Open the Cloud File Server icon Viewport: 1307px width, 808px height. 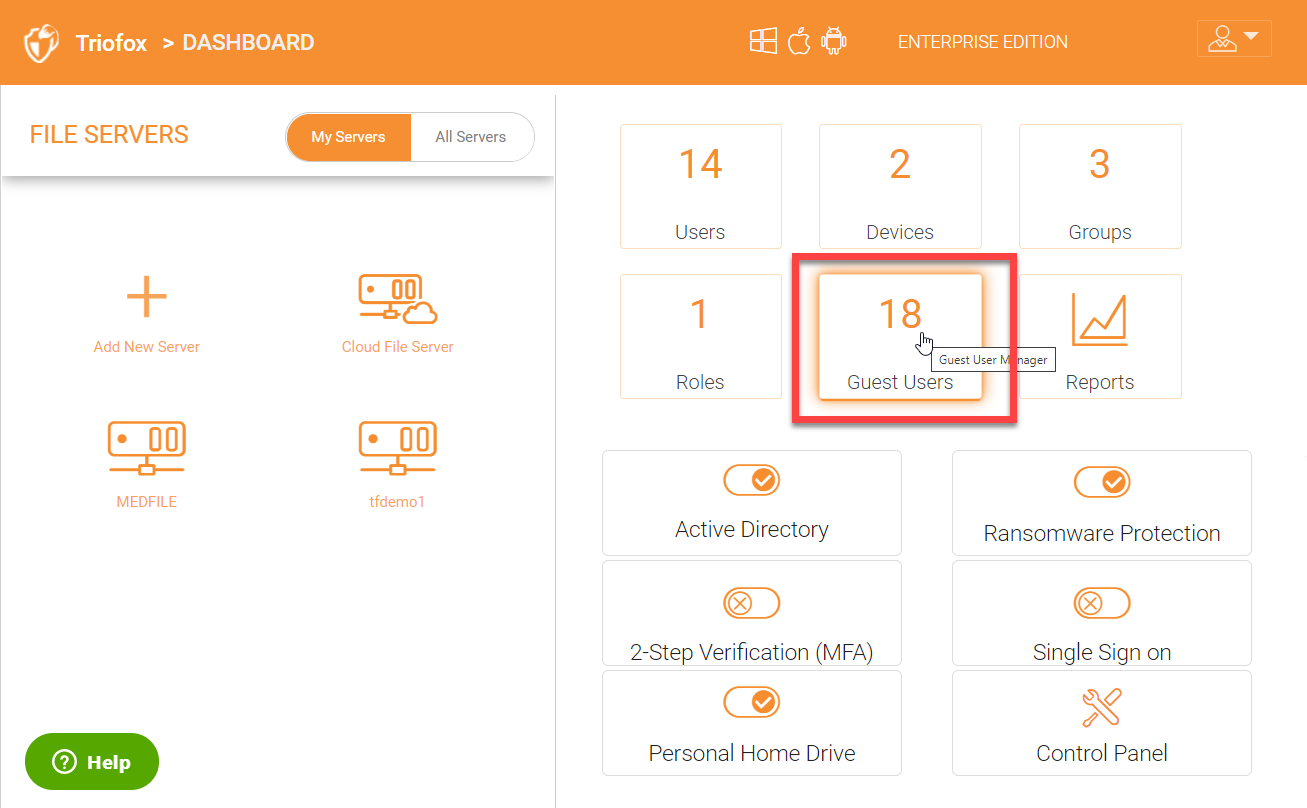point(398,300)
